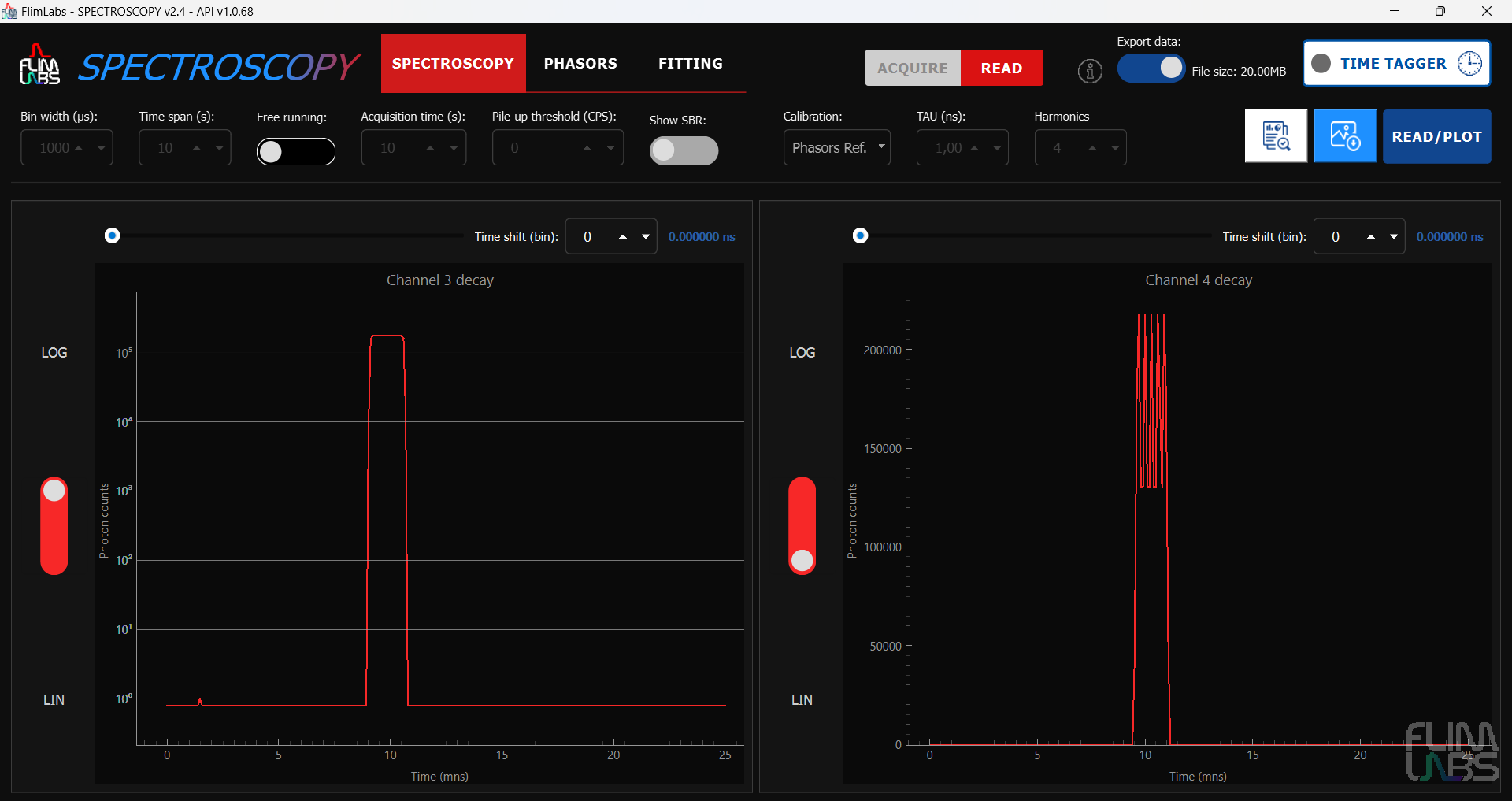Minimize the FlimLabs window
The image size is (1512, 801).
point(1395,11)
